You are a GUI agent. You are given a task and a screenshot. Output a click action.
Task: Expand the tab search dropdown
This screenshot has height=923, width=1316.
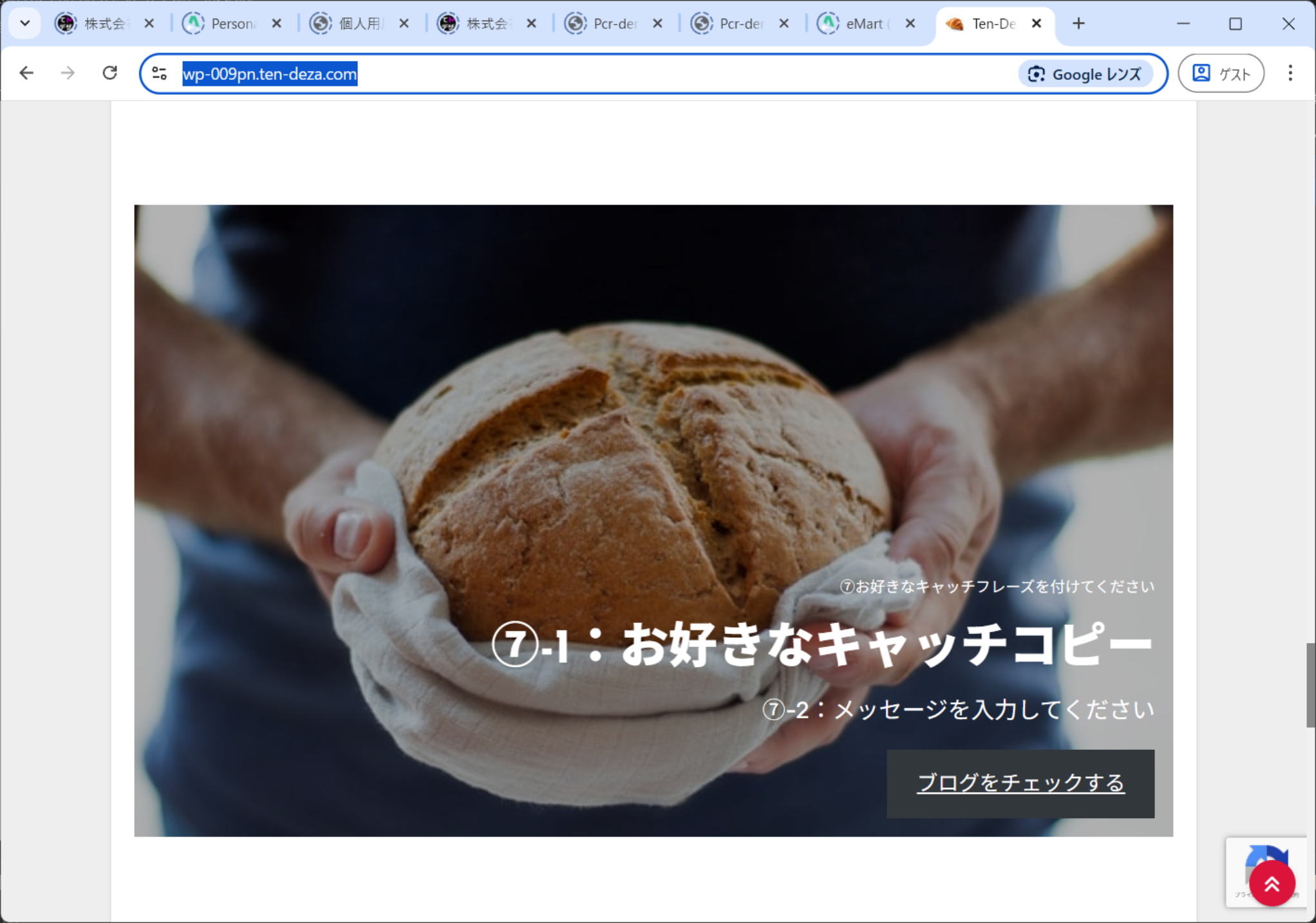tap(24, 24)
